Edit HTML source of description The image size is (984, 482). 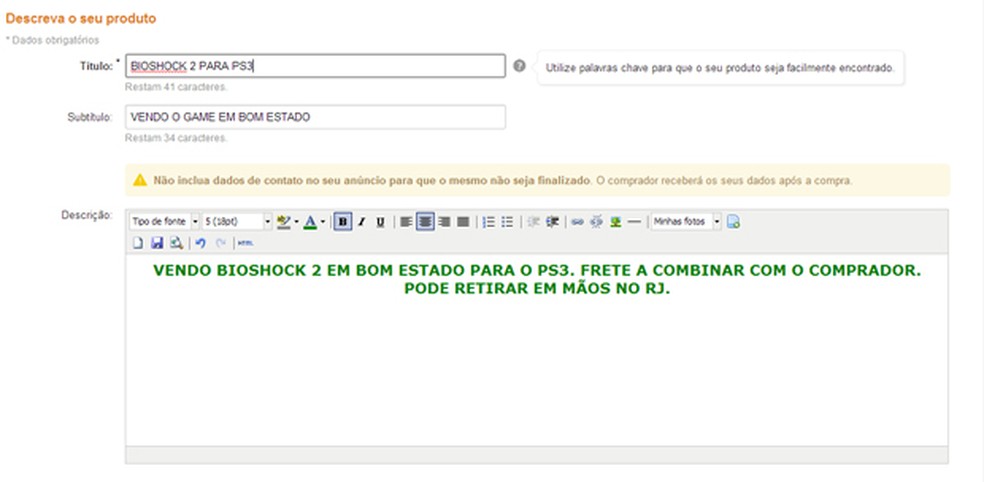pos(245,243)
